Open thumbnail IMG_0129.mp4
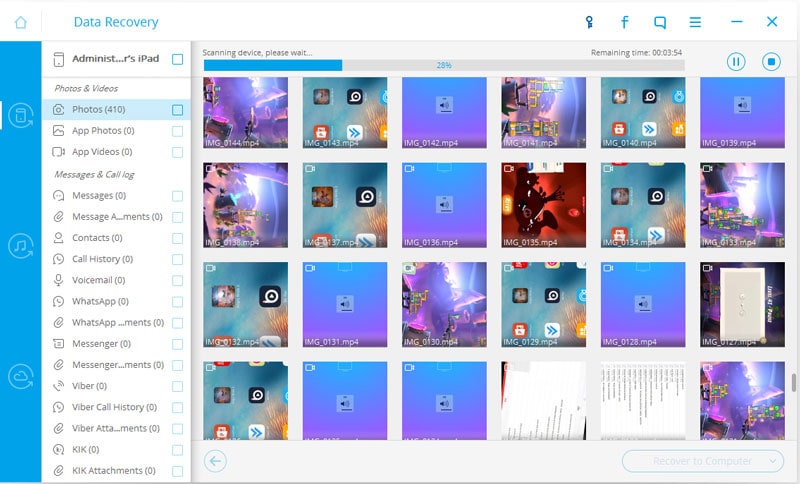 (x=543, y=304)
